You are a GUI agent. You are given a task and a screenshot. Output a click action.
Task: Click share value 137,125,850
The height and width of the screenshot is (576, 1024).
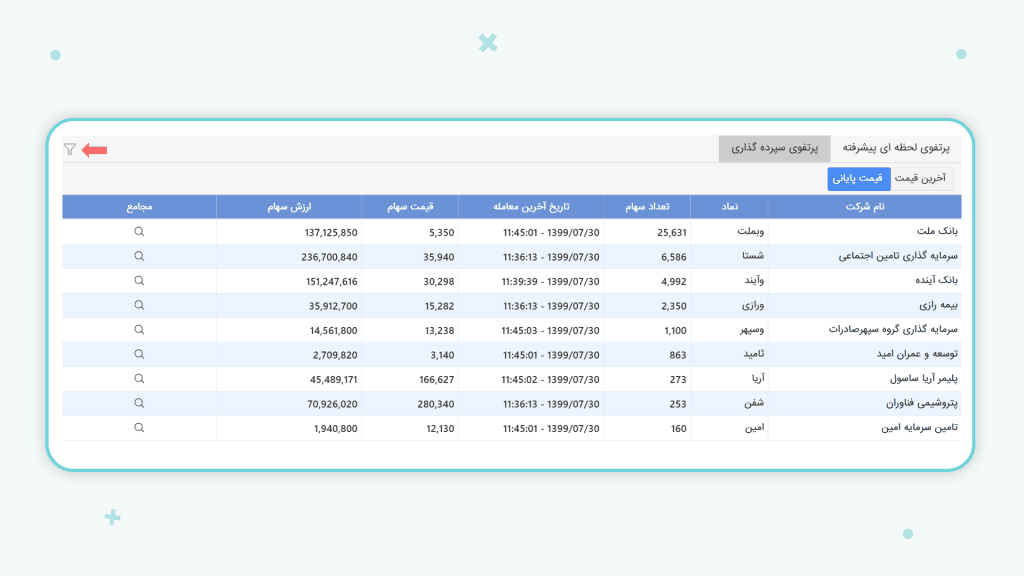tap(331, 232)
